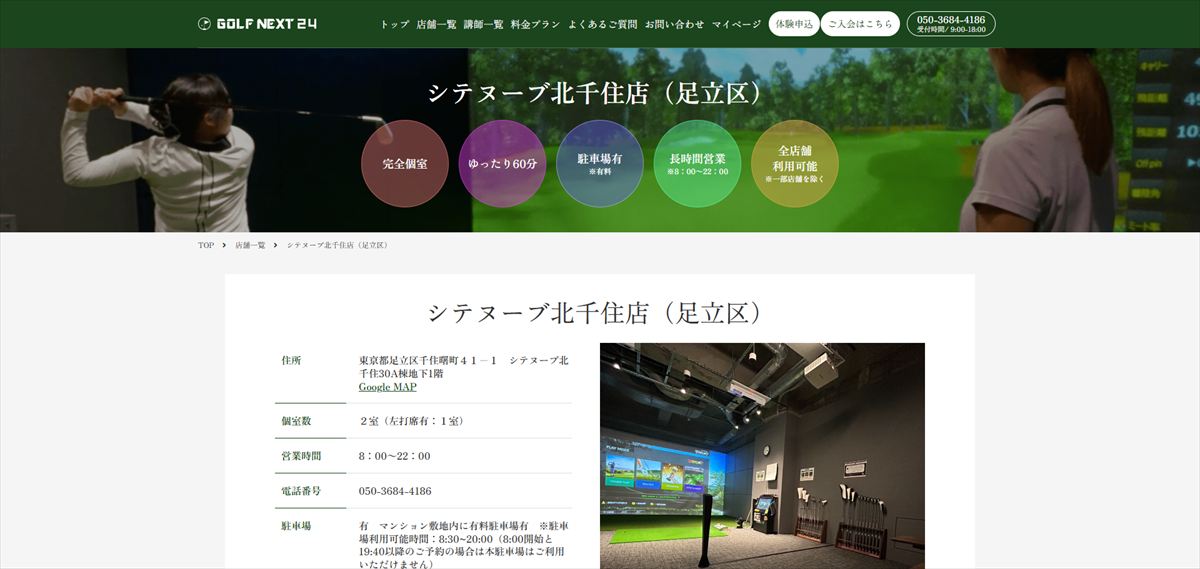The width and height of the screenshot is (1200, 569).
Task: Click the 050-3684-4186 phone button in header
Action: click(x=951, y=24)
